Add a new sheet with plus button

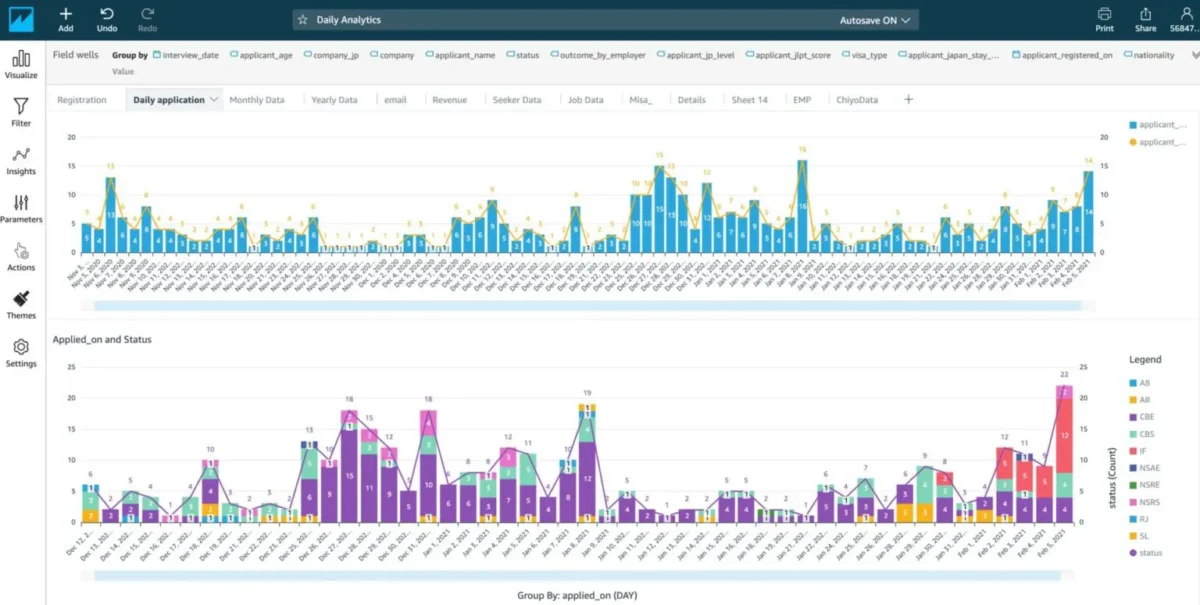coord(908,100)
